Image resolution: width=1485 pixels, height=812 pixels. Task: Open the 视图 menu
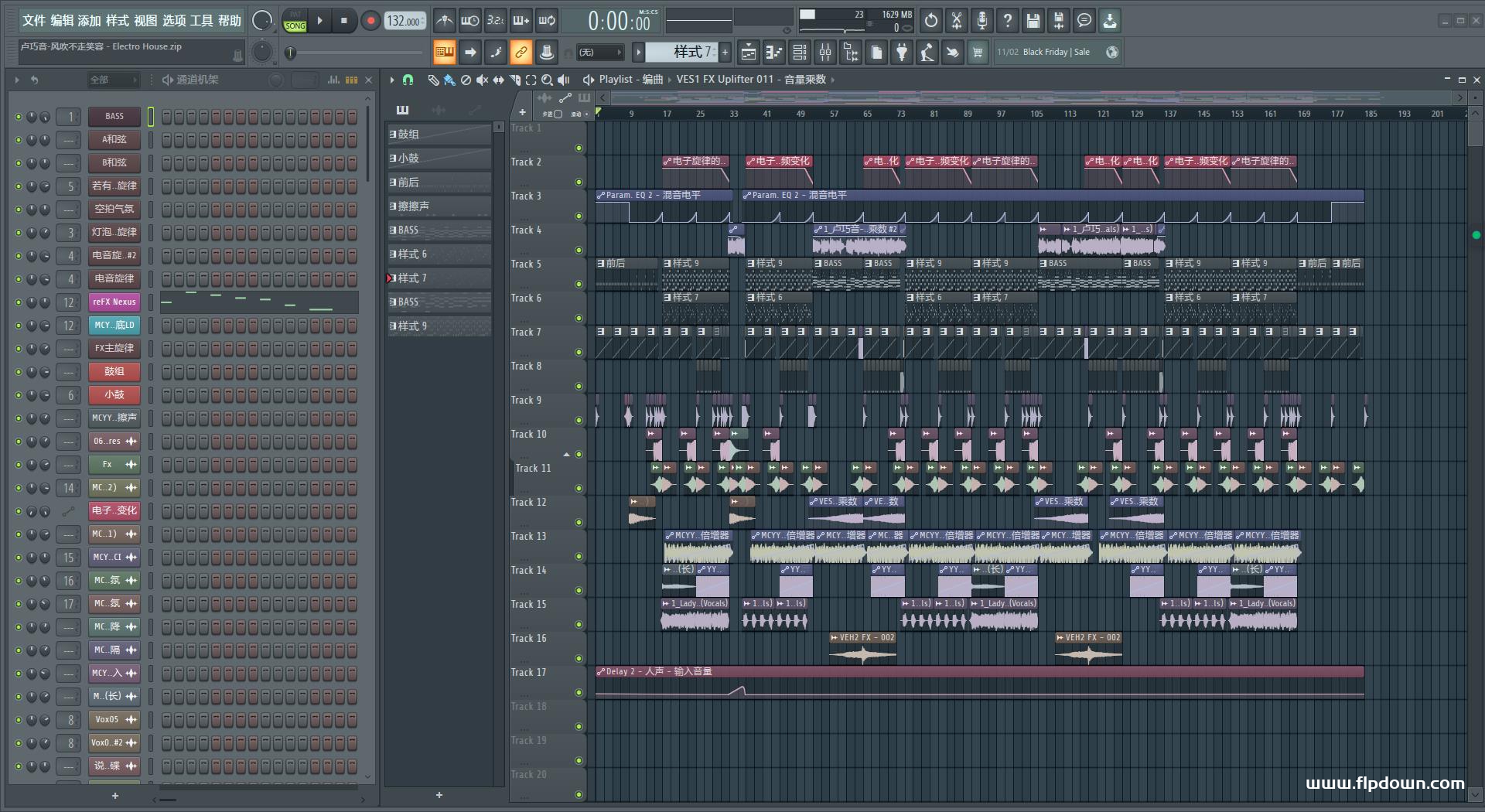(145, 21)
